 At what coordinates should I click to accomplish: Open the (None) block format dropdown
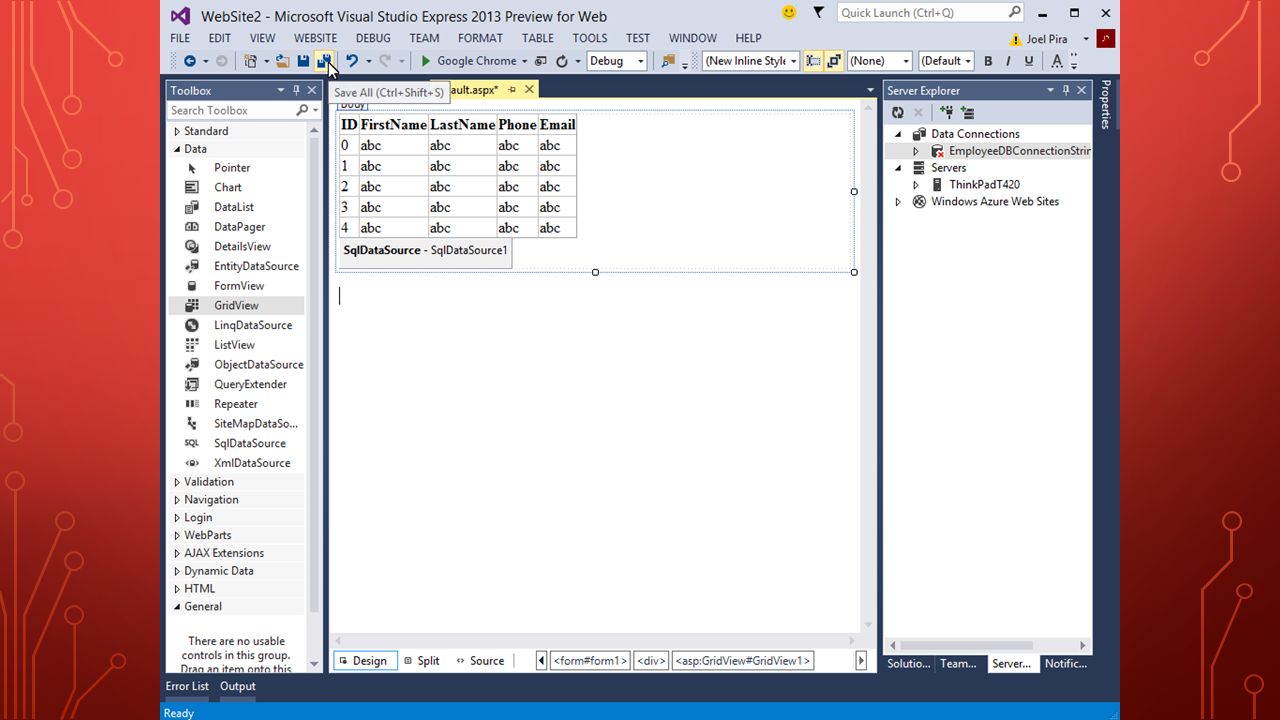point(906,61)
